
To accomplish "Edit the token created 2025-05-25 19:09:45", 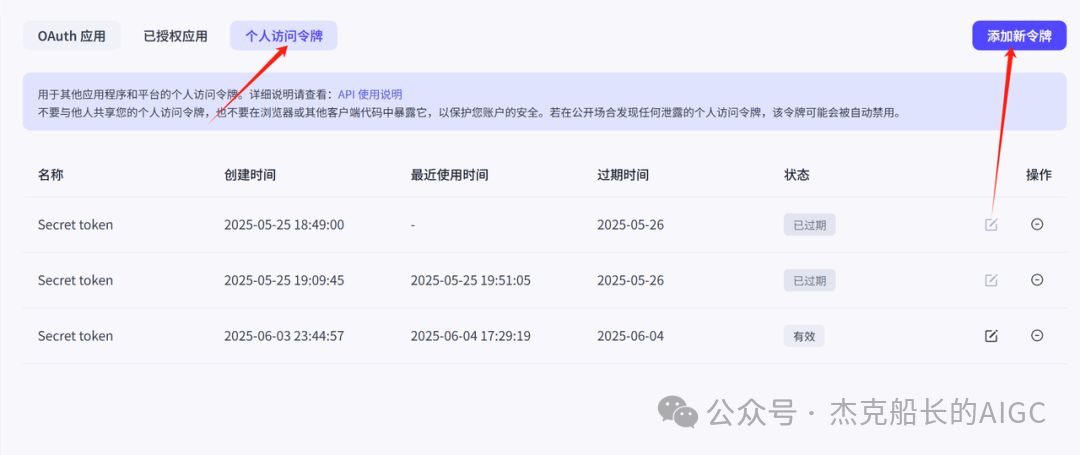I will point(991,280).
